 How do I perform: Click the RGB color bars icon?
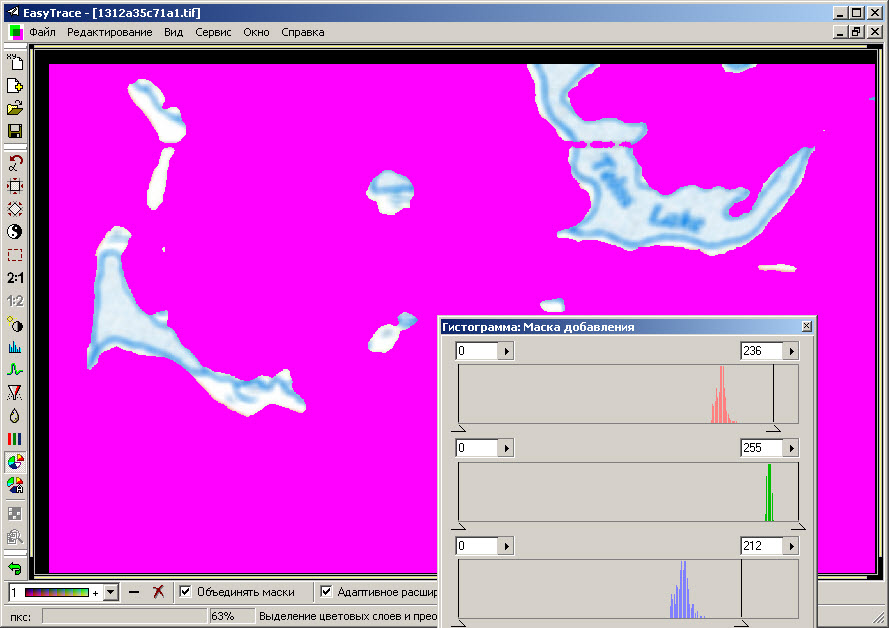click(15, 439)
